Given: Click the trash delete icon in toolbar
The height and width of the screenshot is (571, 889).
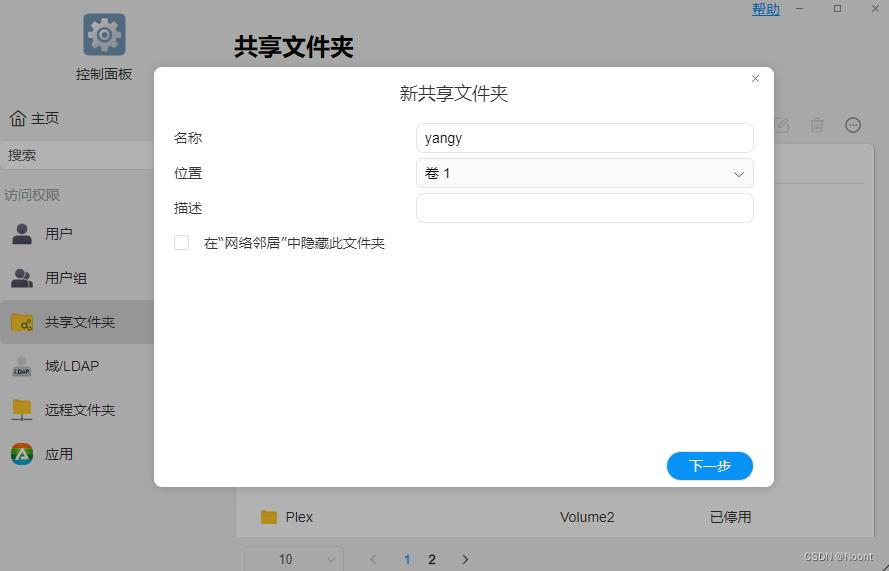Looking at the screenshot, I should (x=817, y=125).
